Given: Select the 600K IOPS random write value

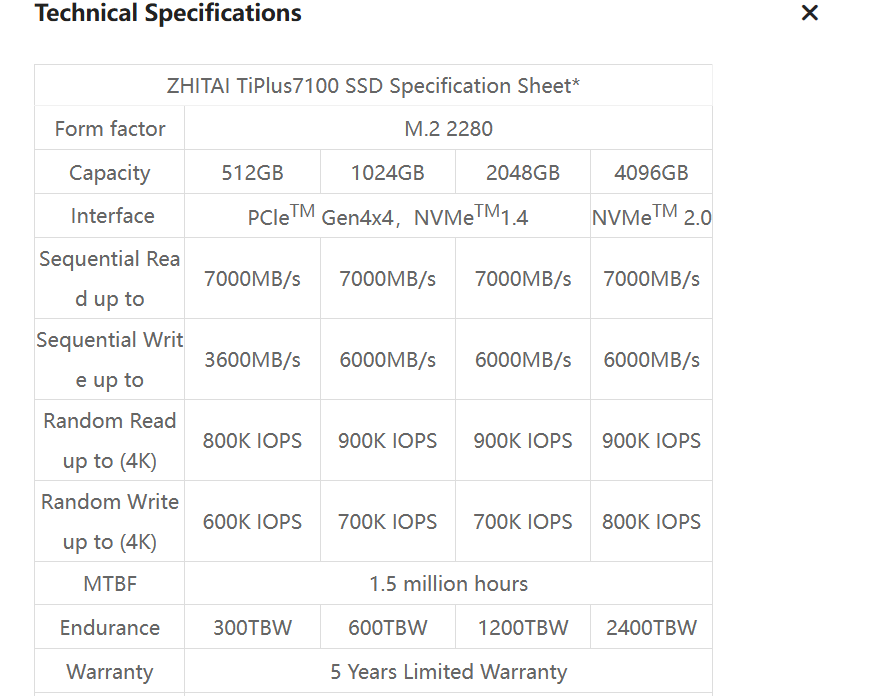Looking at the screenshot, I should [252, 522].
